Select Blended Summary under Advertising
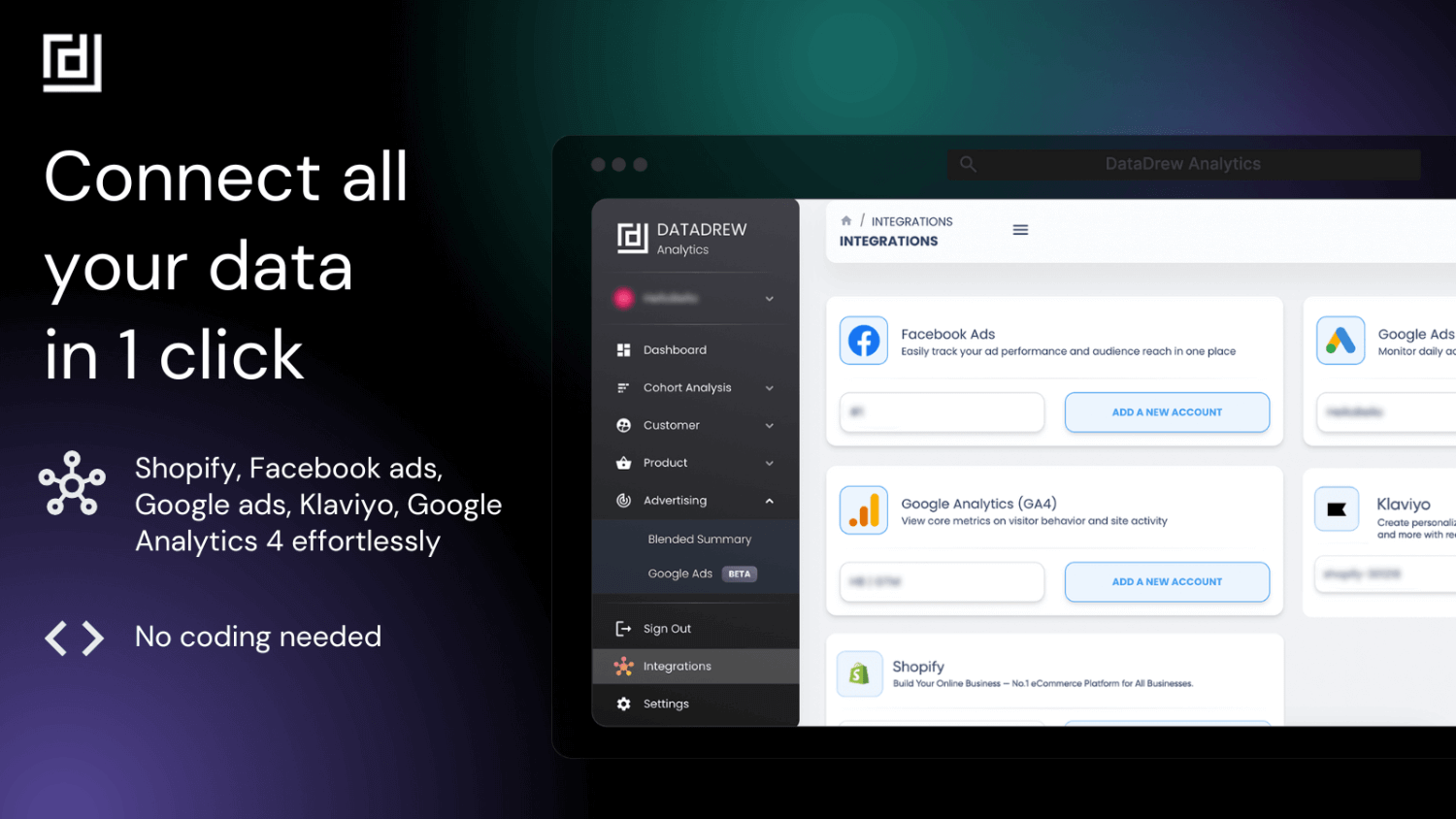1456x819 pixels. pyautogui.click(x=699, y=540)
